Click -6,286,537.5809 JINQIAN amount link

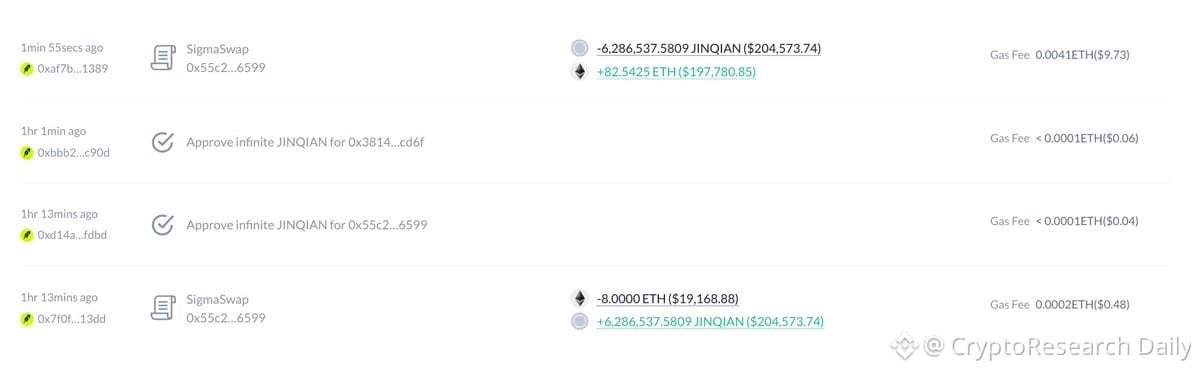709,48
